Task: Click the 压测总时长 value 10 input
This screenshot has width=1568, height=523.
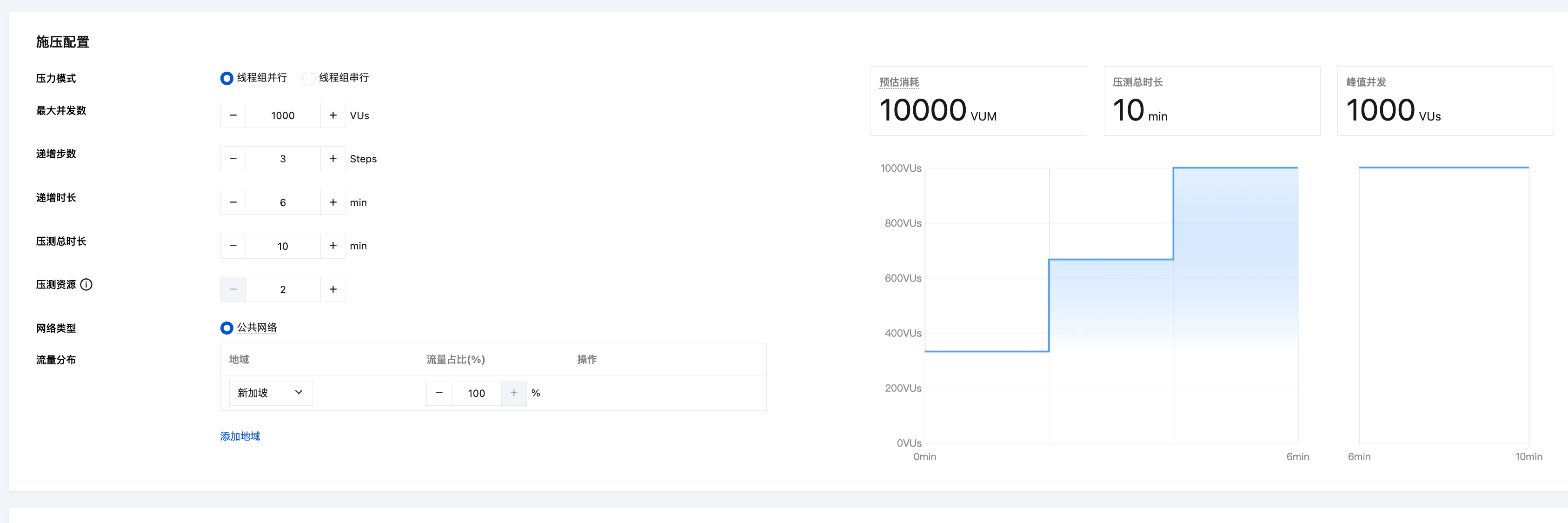Action: [x=282, y=246]
